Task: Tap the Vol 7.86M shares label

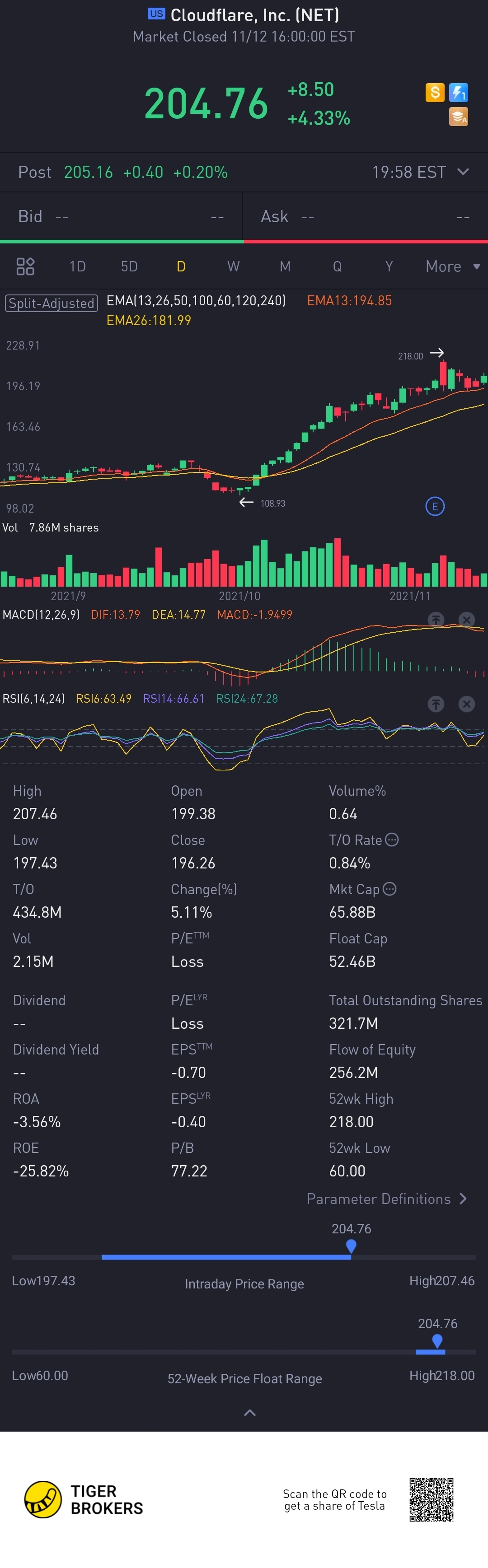Action: point(51,528)
